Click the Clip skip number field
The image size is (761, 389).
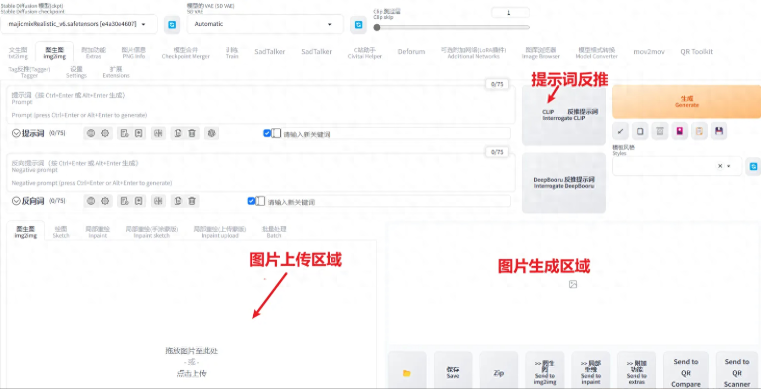click(x=510, y=13)
